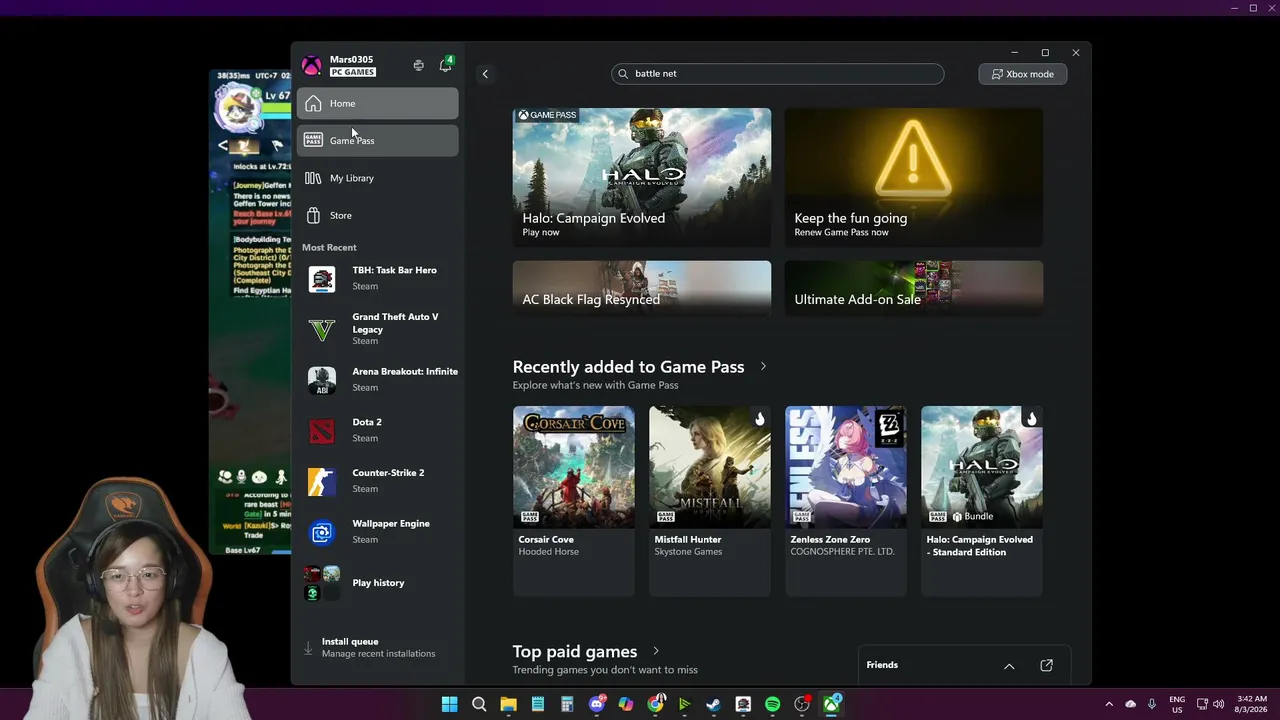Open Counter-Strike 2 from Most Recent
The width and height of the screenshot is (1280, 720).
(380, 481)
